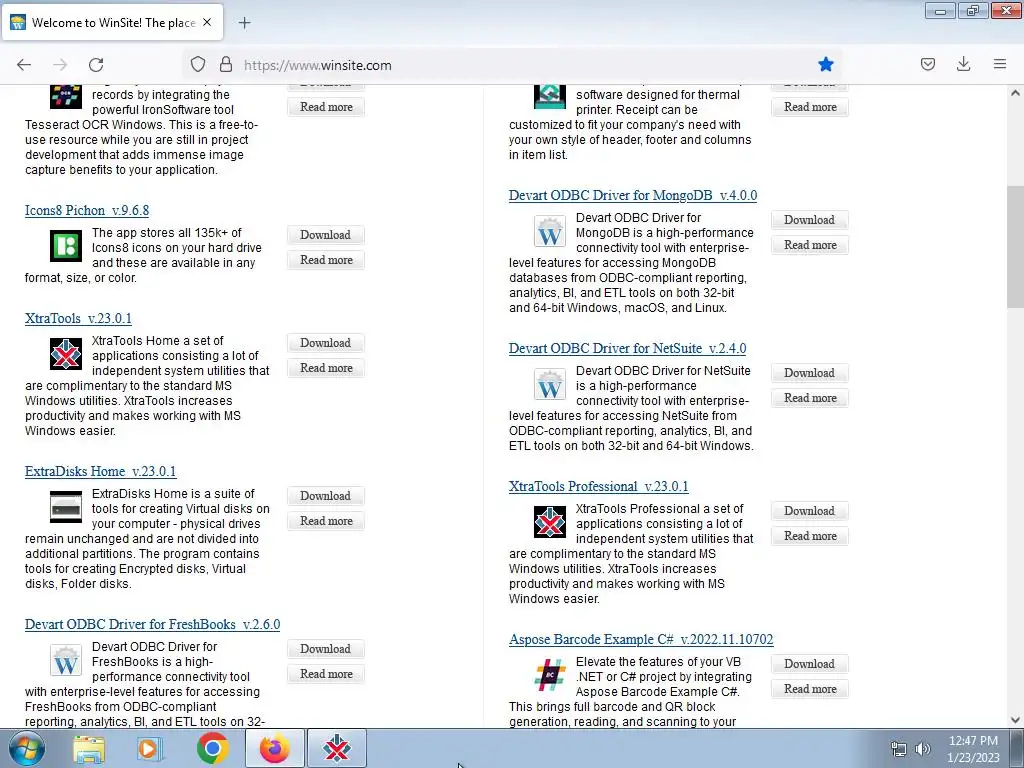
Task: Launch Windows Media Player from the taskbar
Action: click(150, 748)
